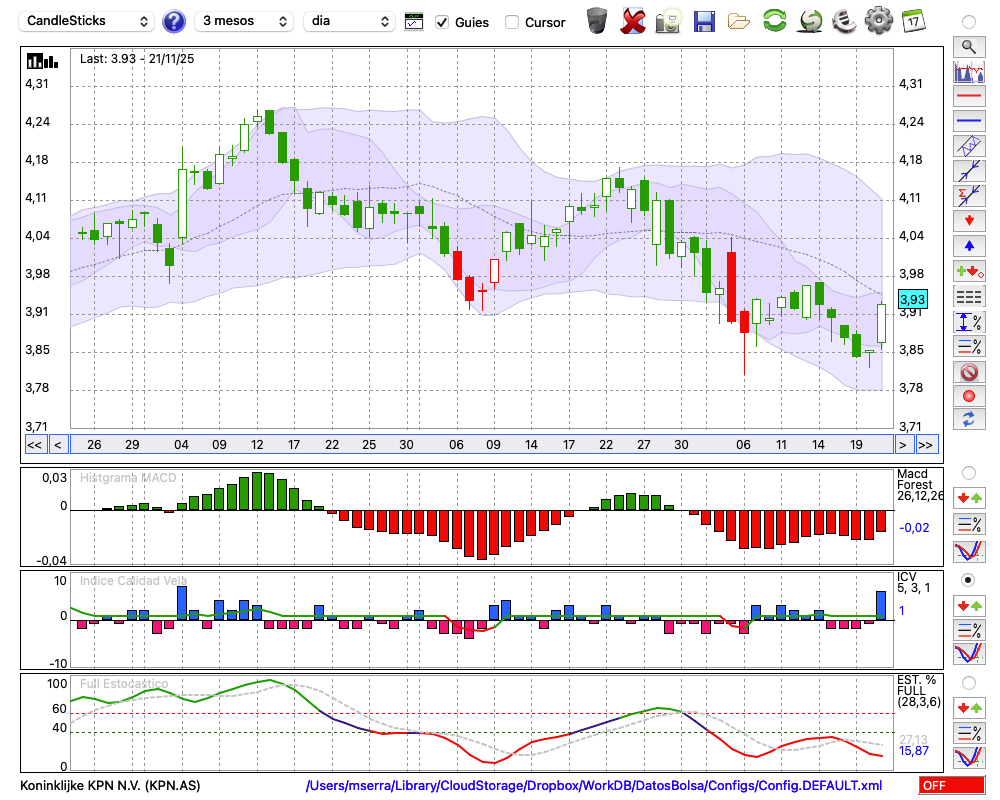Click the red X delete icon
Screen dimensions: 1000x800
tap(633, 21)
